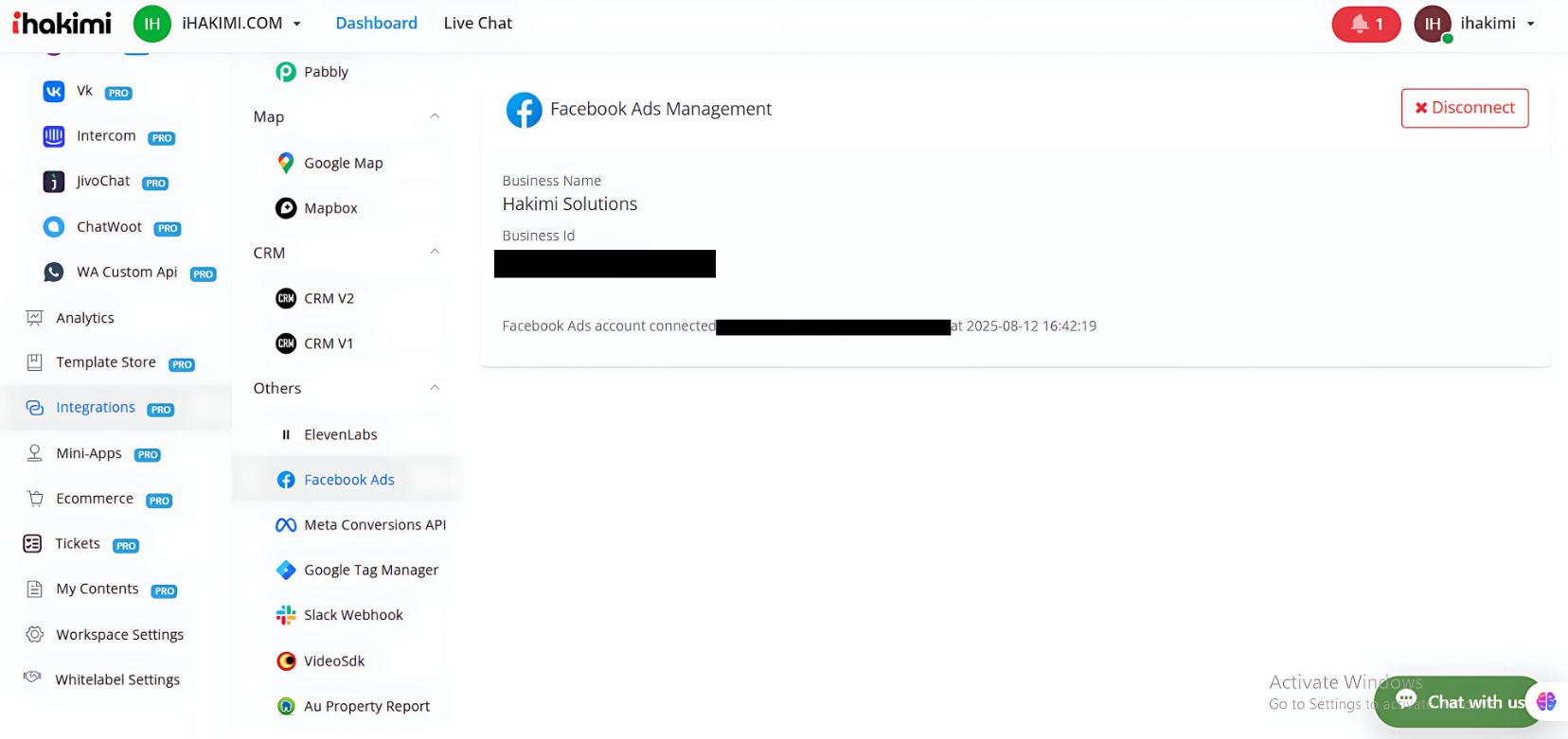Disconnect the Facebook Ads account

1464,108
